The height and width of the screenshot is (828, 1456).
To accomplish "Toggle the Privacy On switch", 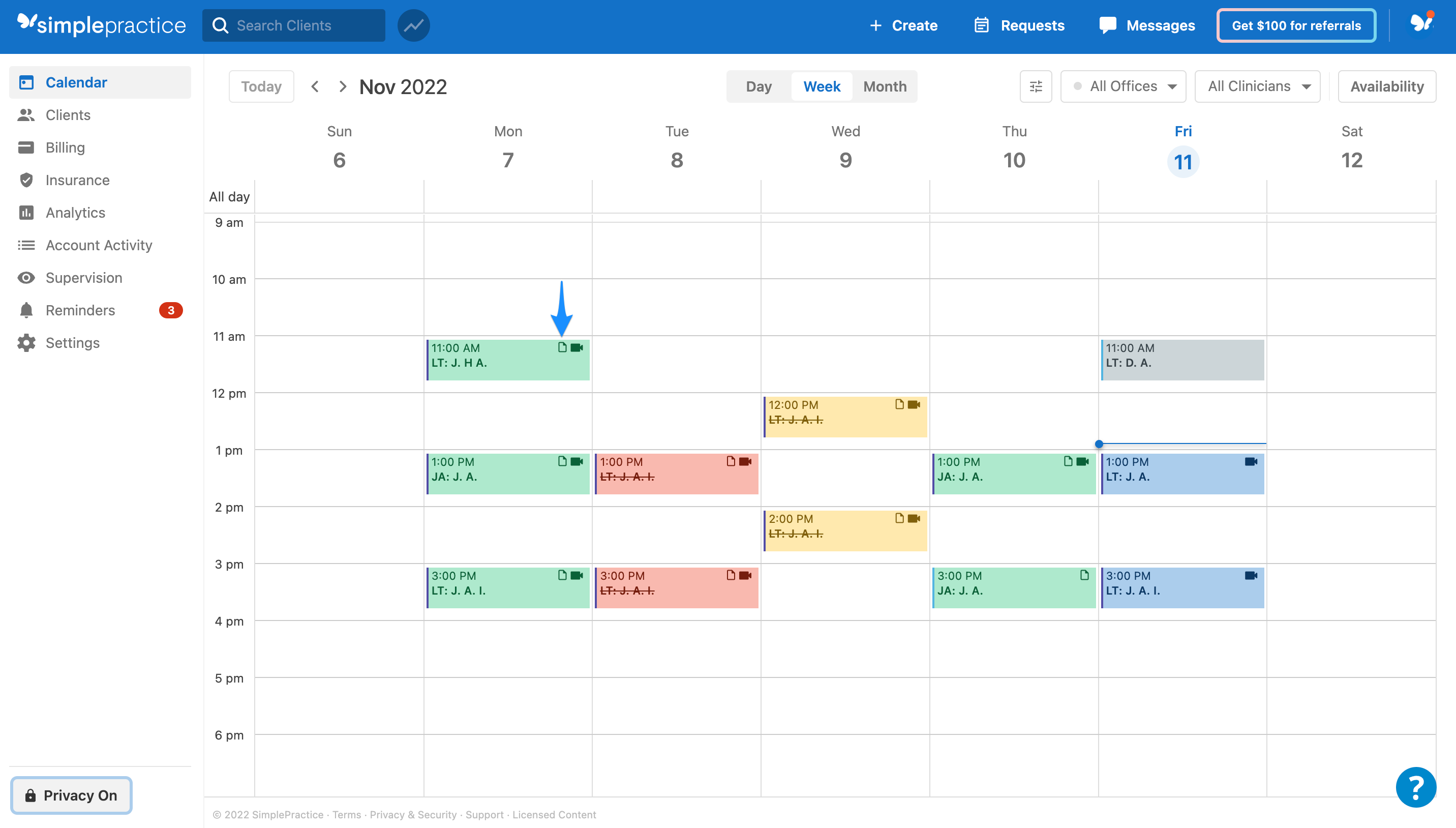I will (71, 795).
